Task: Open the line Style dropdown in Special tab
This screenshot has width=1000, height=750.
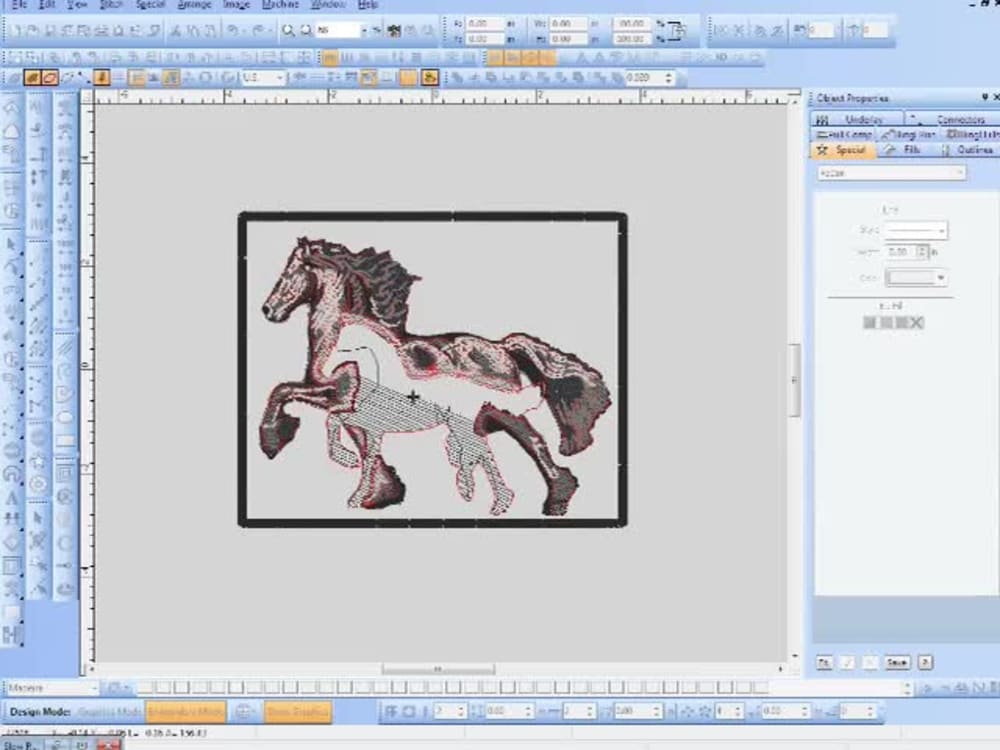Action: tap(941, 230)
